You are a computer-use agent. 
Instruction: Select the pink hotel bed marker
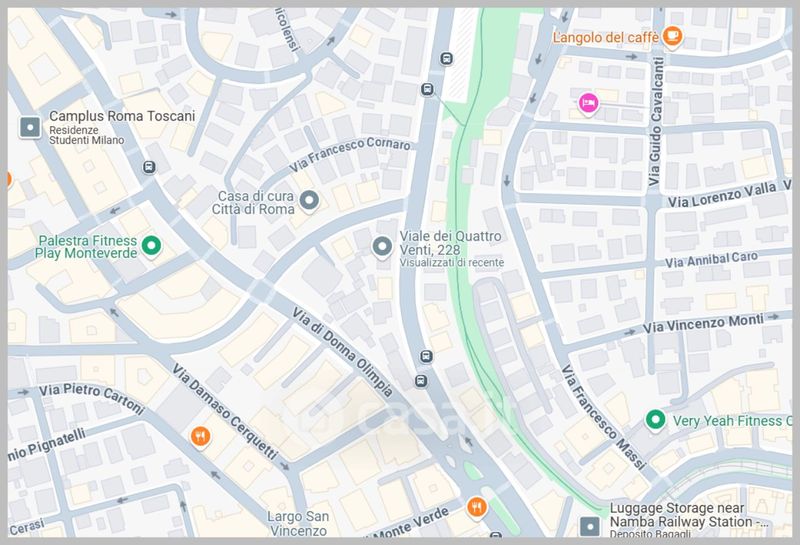point(588,103)
